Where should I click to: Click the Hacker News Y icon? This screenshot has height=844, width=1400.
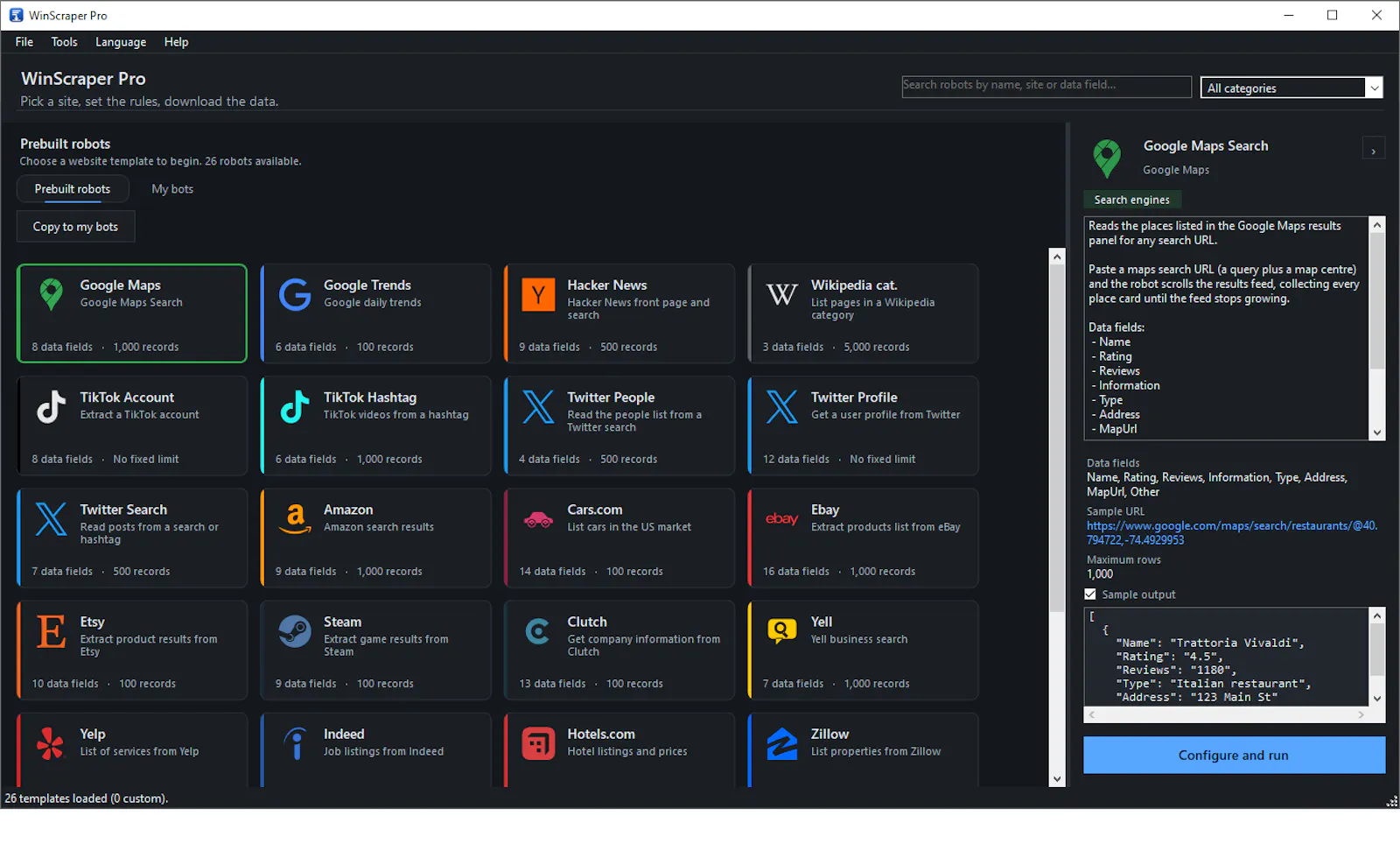538,295
